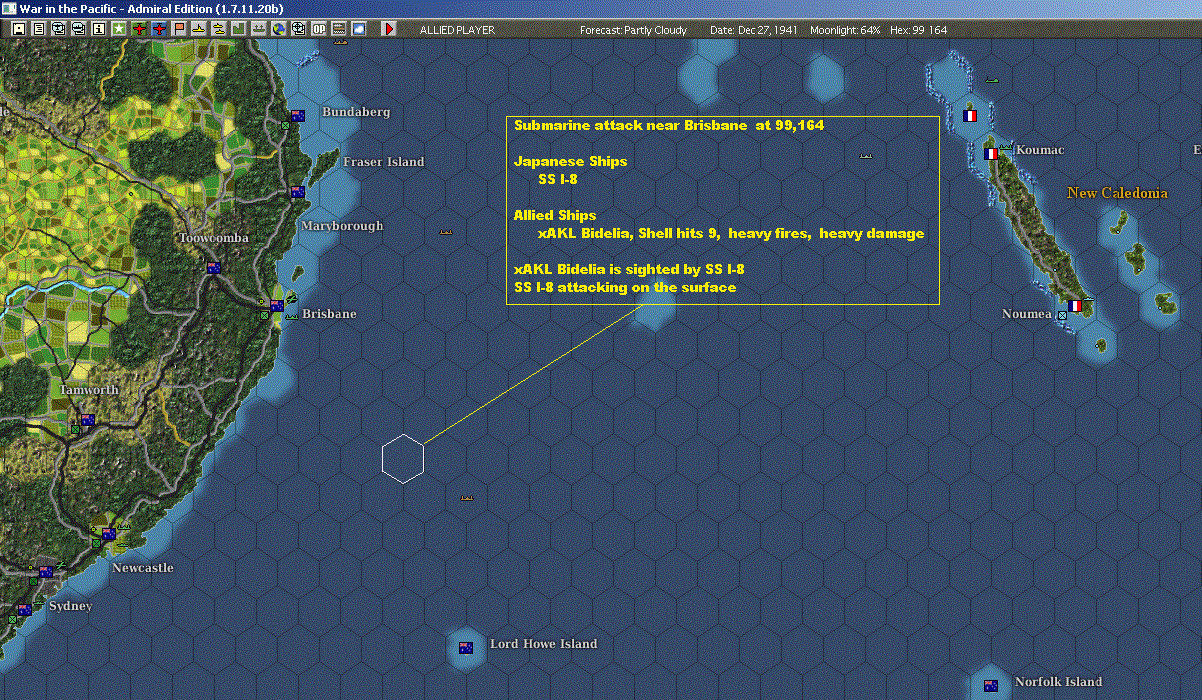Click the information 'i' toolbar icon
Viewport: 1202px width, 700px height.
click(x=98, y=29)
